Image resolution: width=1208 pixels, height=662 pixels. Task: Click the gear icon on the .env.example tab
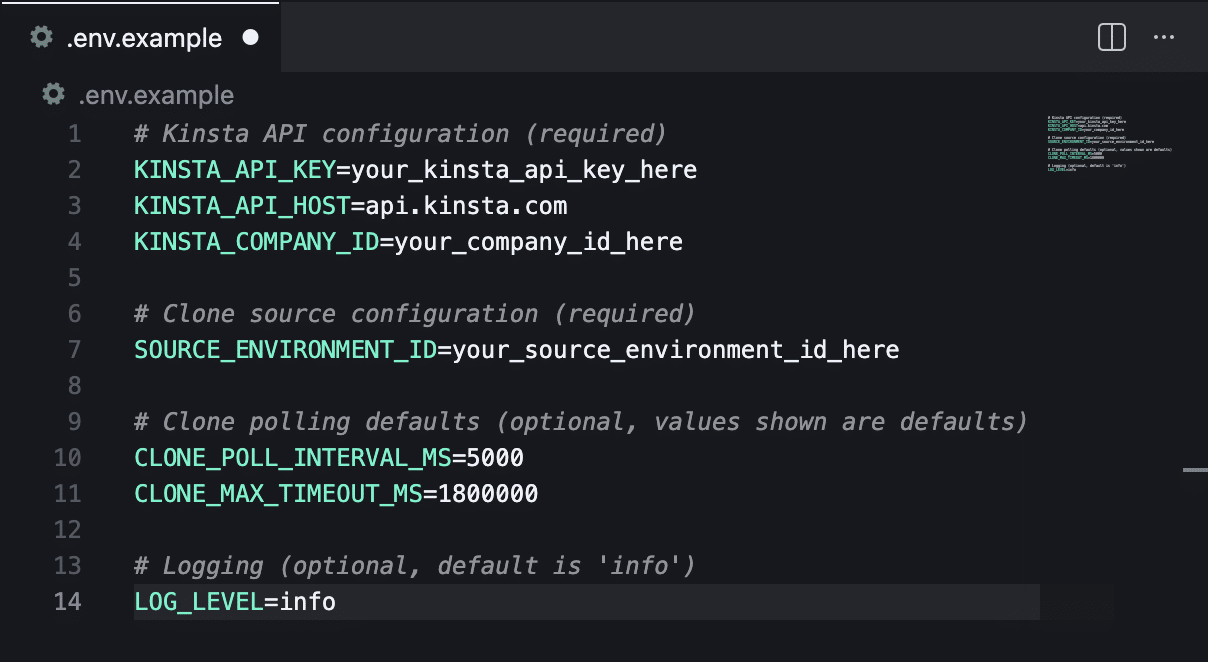[x=41, y=38]
